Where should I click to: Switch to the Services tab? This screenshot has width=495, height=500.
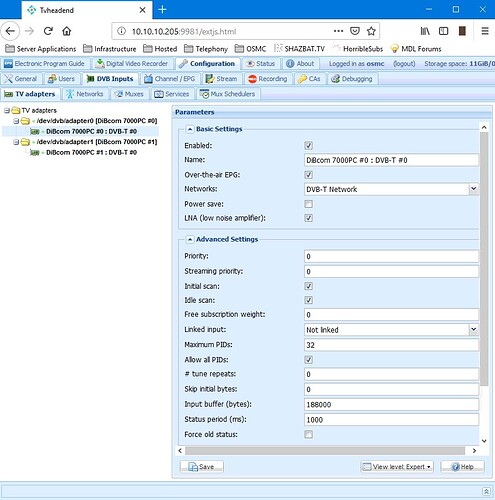pyautogui.click(x=172, y=94)
